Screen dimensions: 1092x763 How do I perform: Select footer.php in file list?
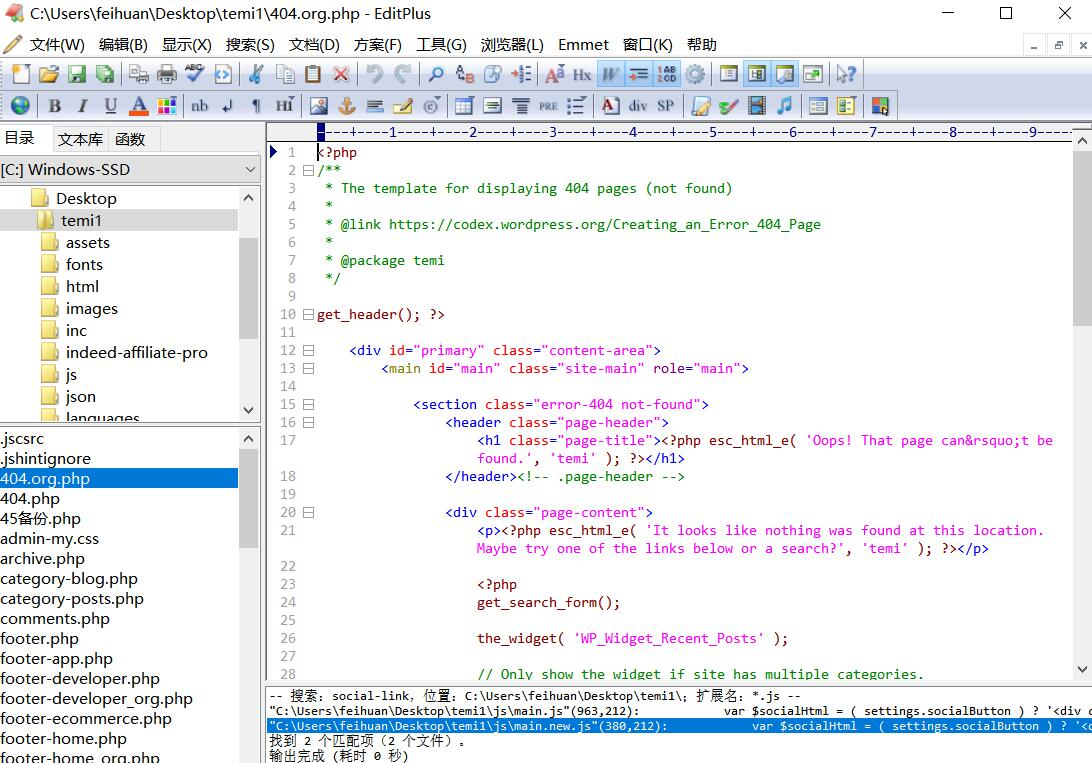click(x=39, y=639)
